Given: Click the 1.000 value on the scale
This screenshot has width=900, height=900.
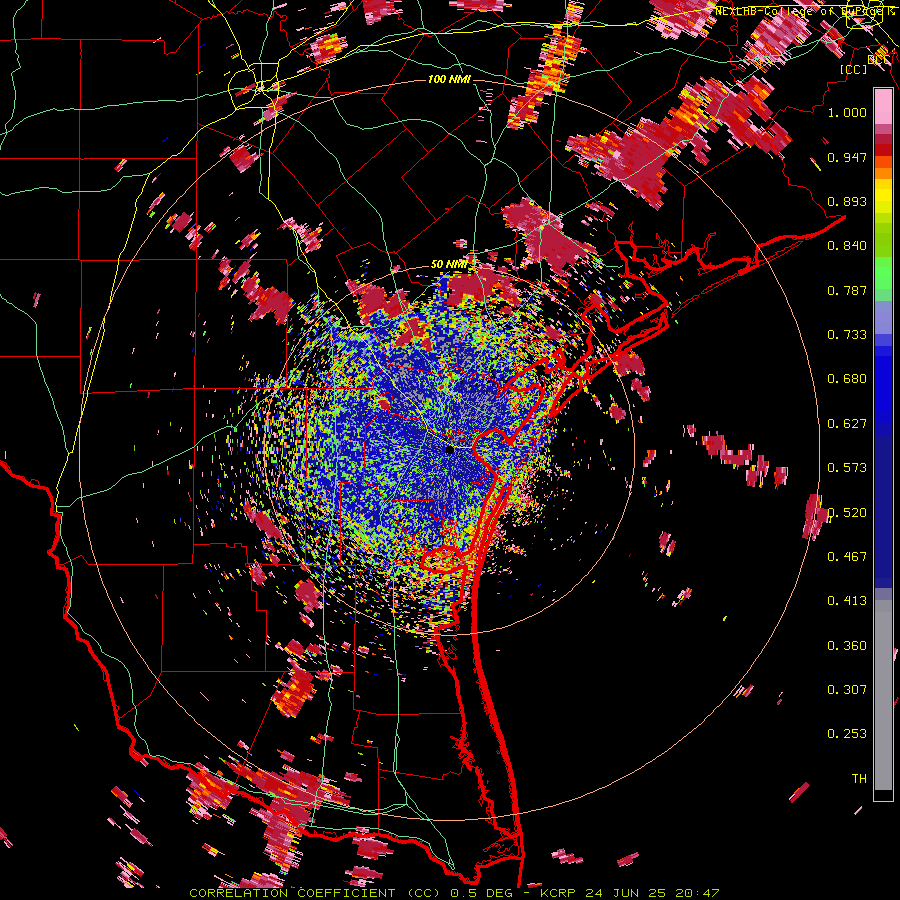Looking at the screenshot, I should [x=847, y=112].
